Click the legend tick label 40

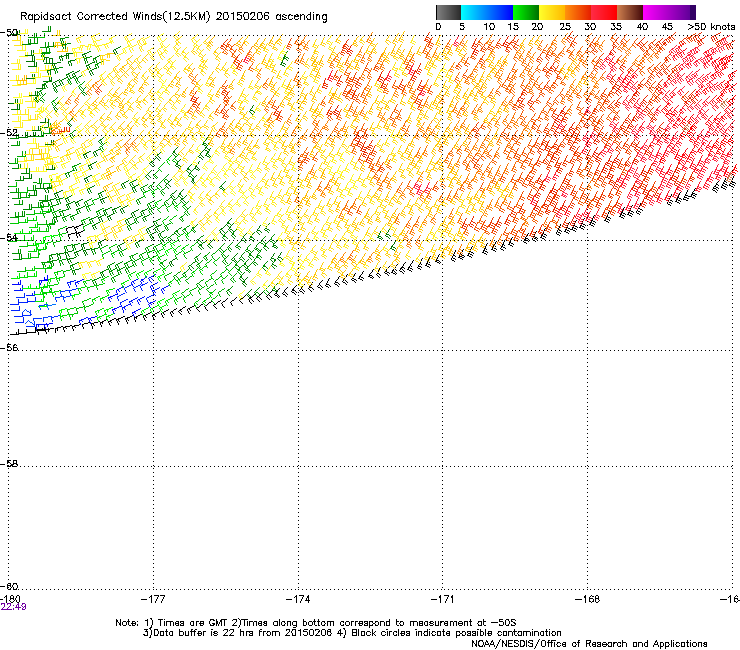point(642,27)
